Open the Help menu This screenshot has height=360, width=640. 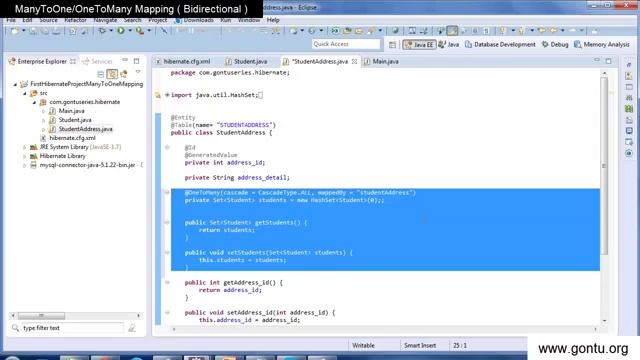coord(273,20)
